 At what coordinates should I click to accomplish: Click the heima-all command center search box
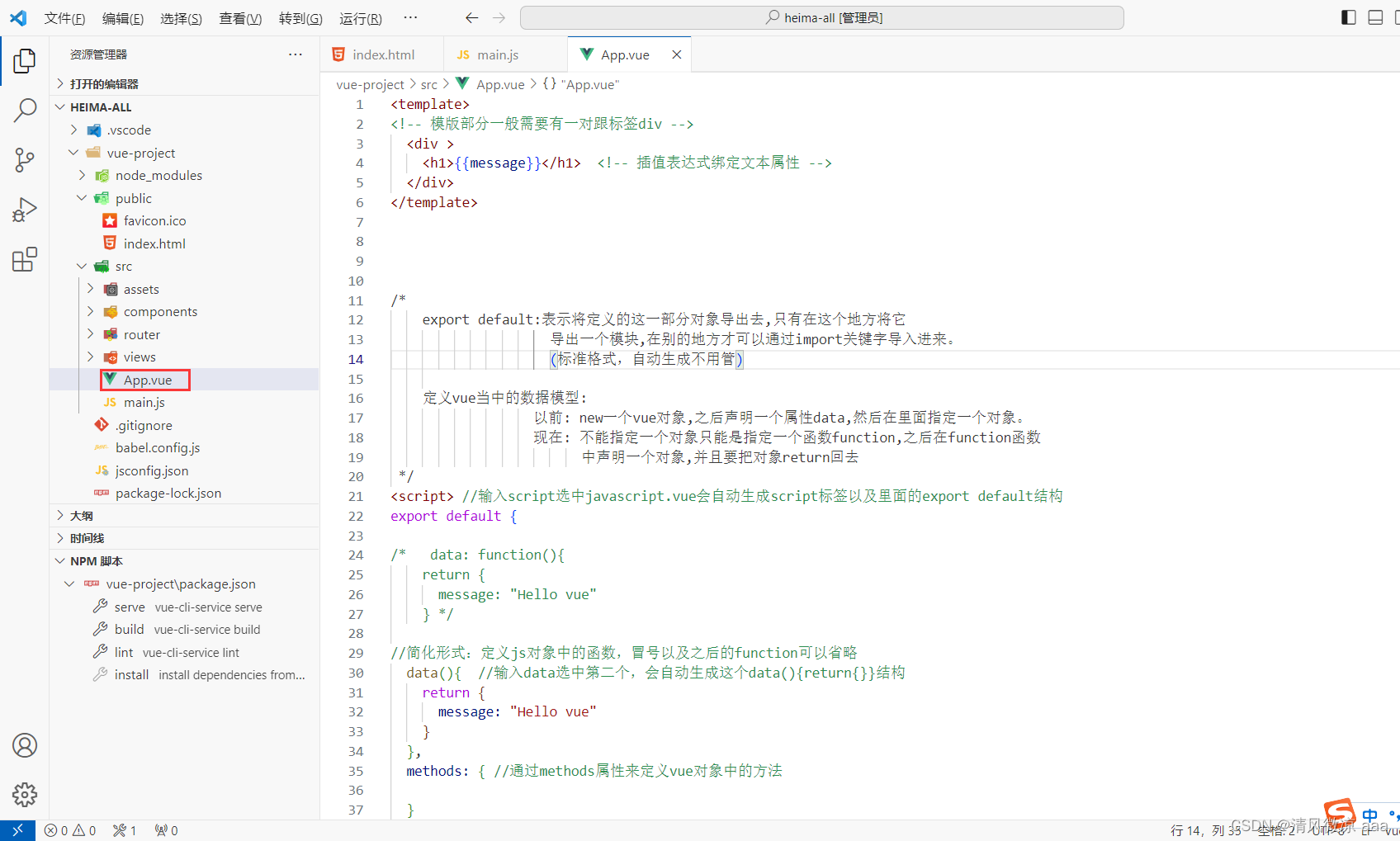(822, 17)
